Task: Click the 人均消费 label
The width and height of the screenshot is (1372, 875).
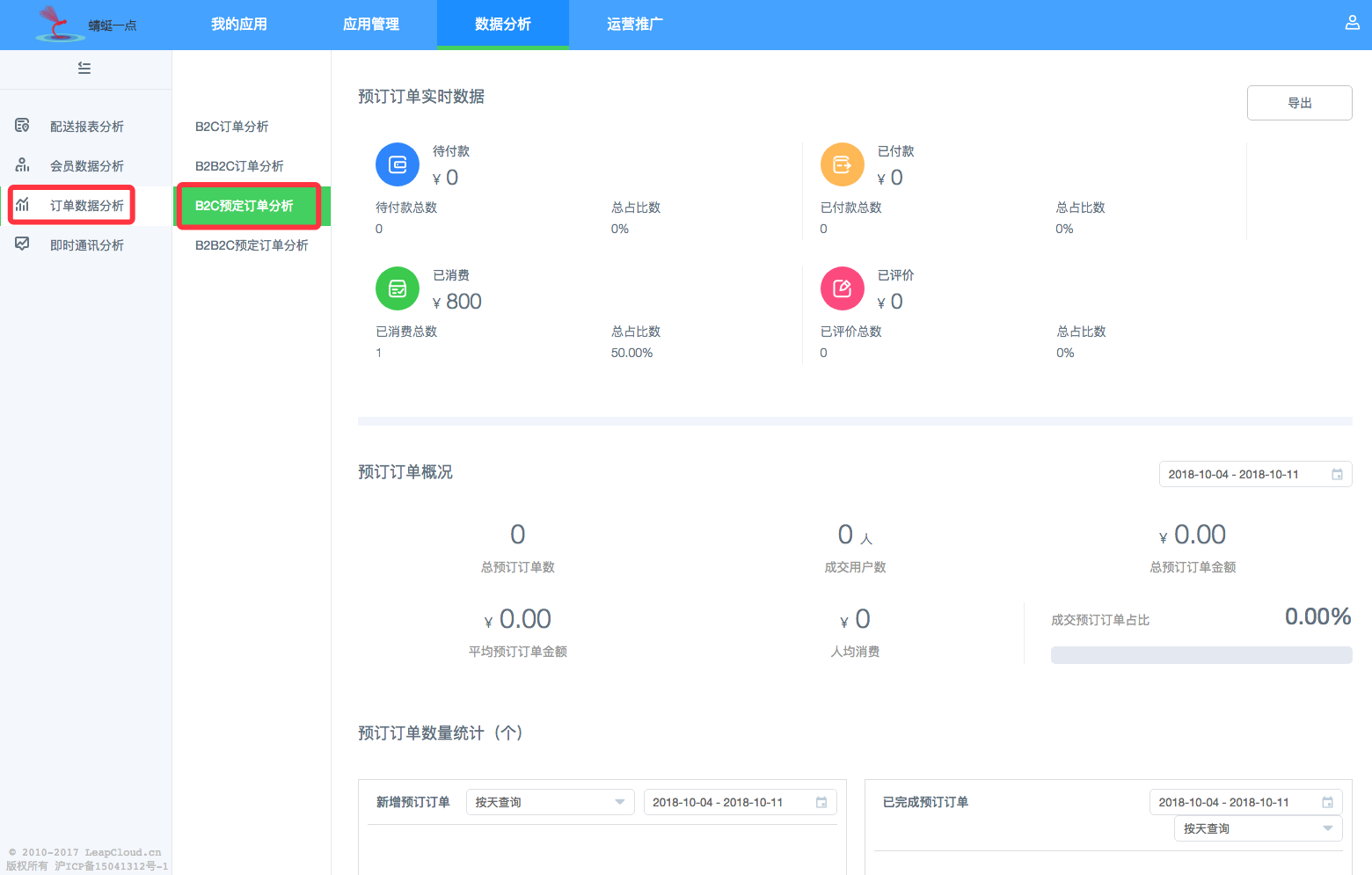Action: 856,652
